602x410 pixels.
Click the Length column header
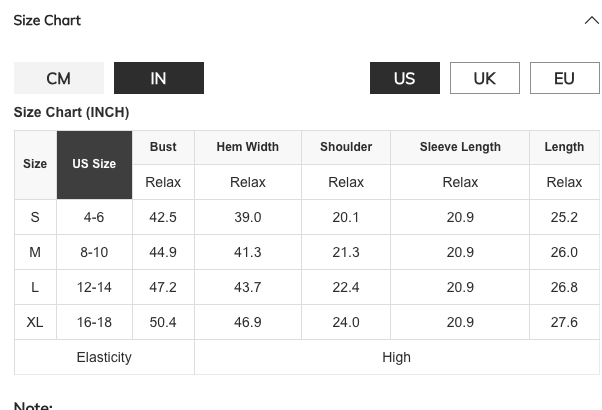[x=564, y=147]
